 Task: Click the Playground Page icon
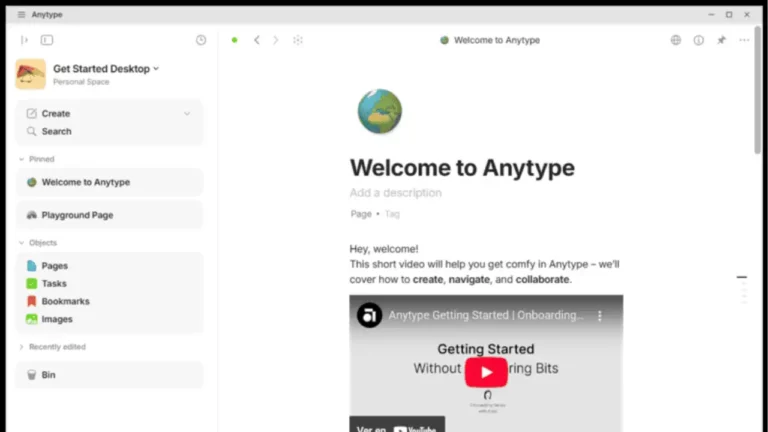(31, 215)
